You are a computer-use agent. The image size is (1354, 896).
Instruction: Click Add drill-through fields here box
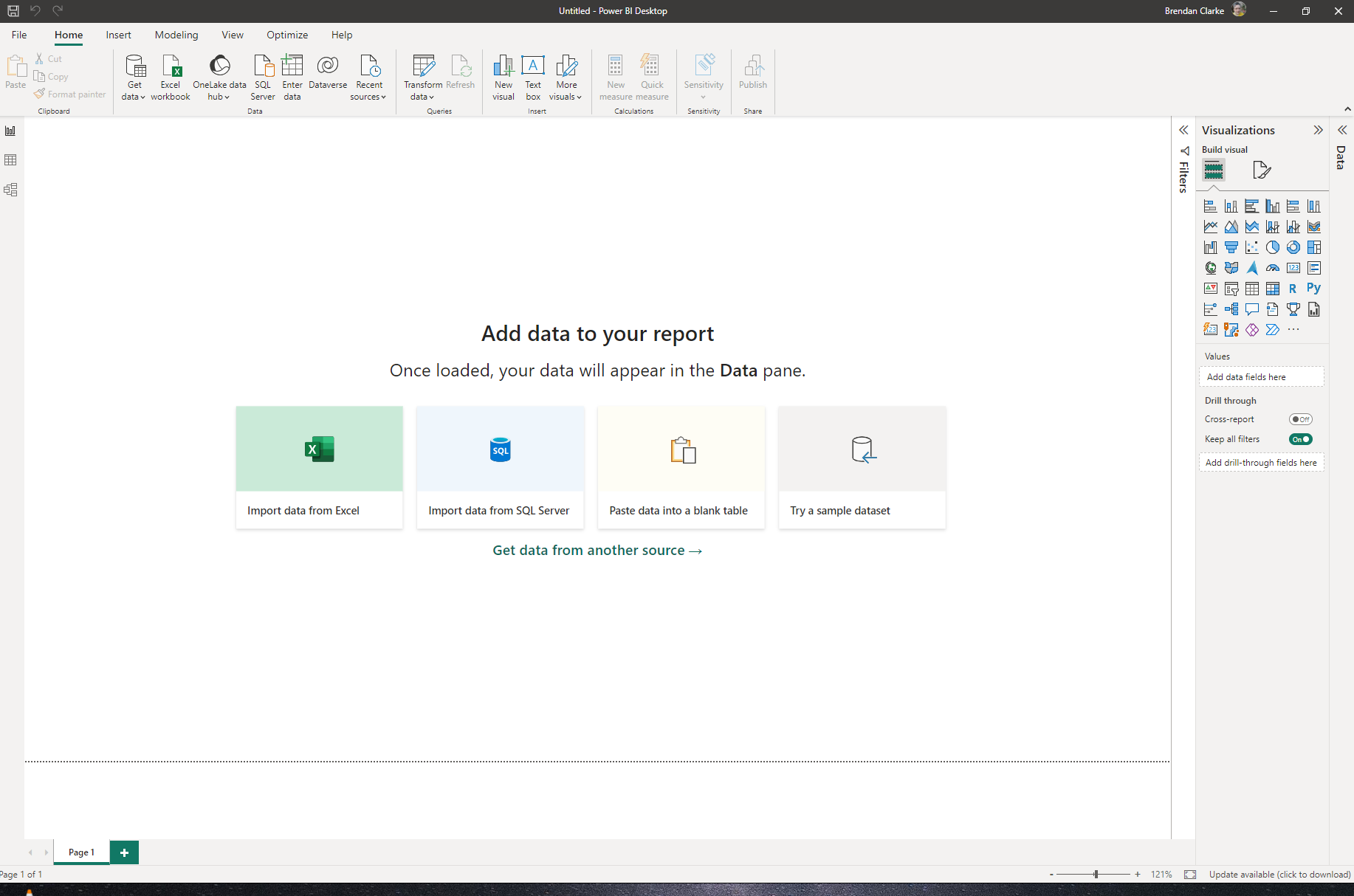(1262, 463)
